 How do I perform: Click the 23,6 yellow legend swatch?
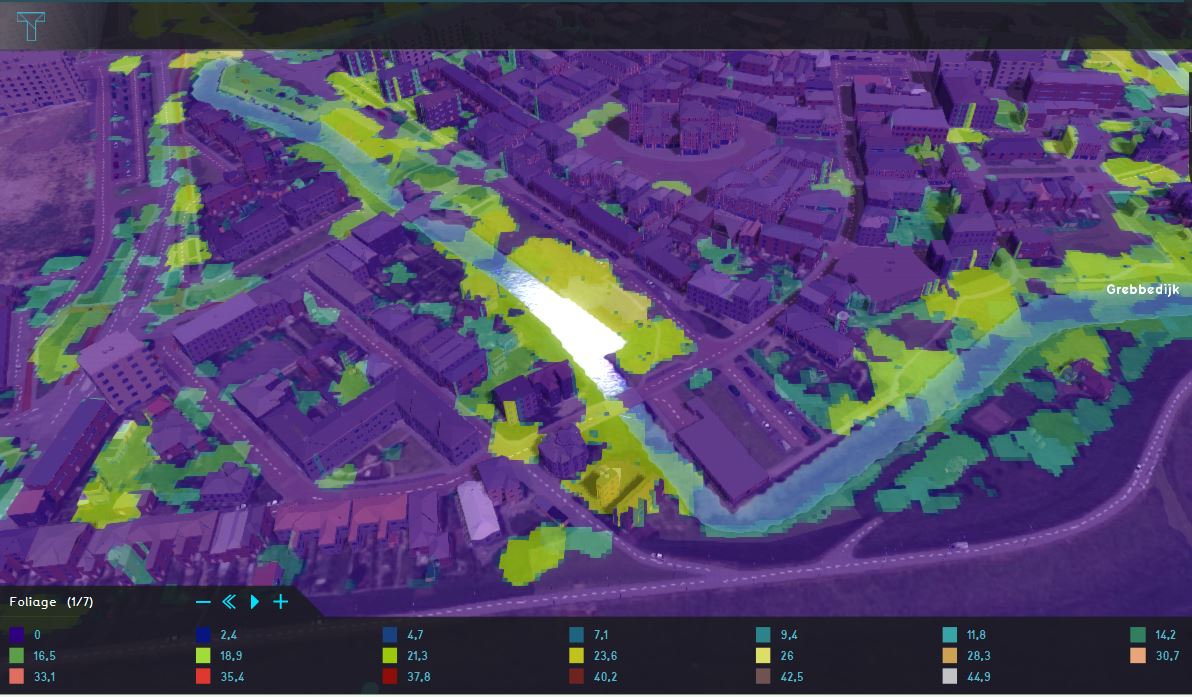tap(577, 655)
